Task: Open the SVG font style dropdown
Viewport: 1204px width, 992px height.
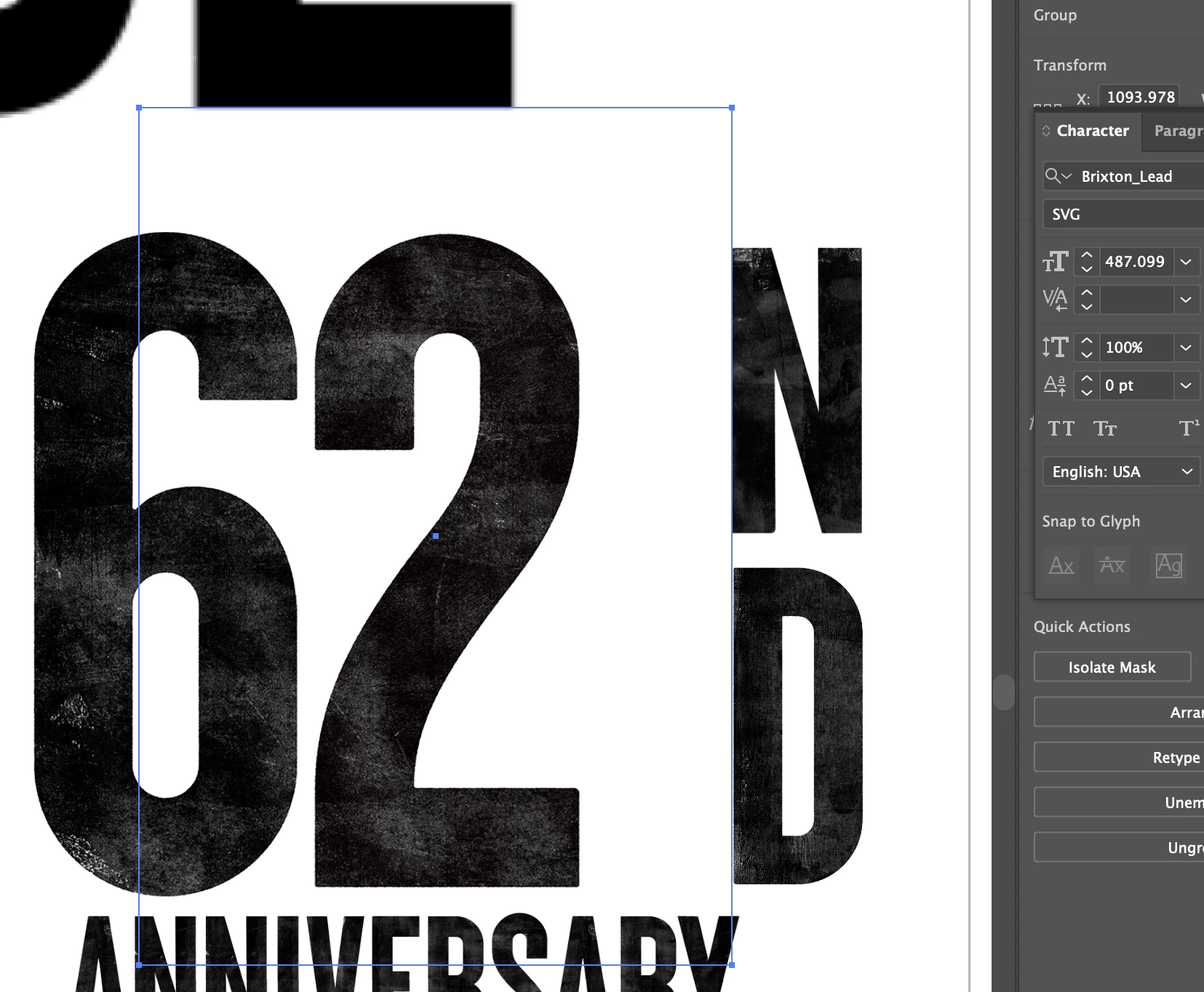Action: click(1123, 214)
